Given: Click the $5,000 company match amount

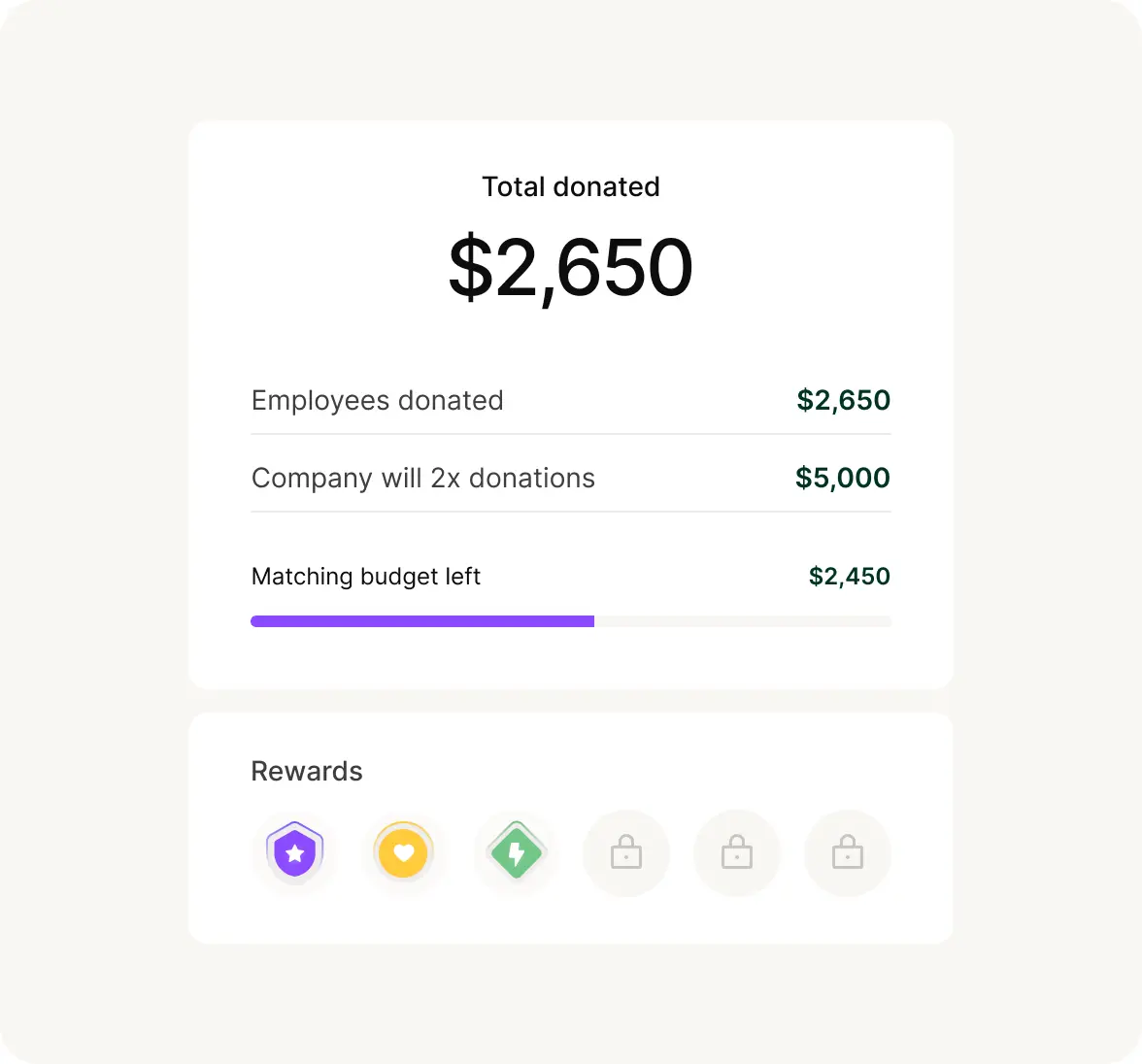Looking at the screenshot, I should pos(842,478).
